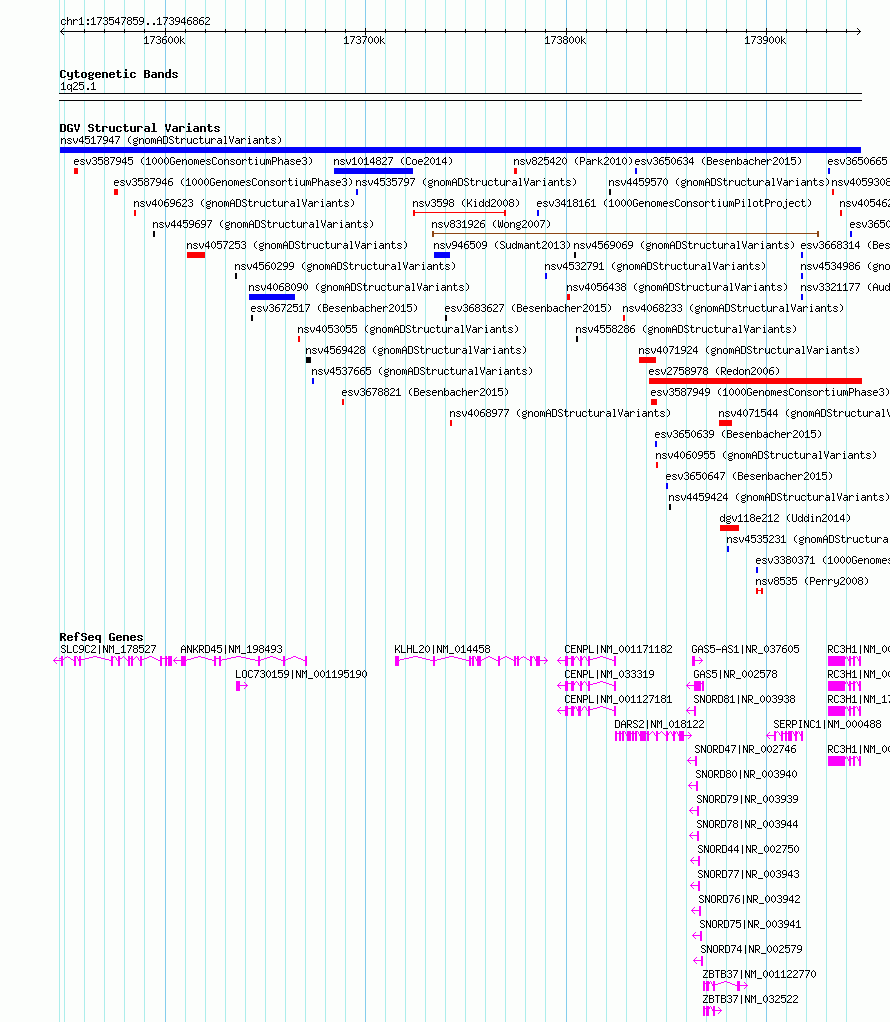
Task: Open the CENPL|NM_001171182 gene label
Action: (618, 649)
